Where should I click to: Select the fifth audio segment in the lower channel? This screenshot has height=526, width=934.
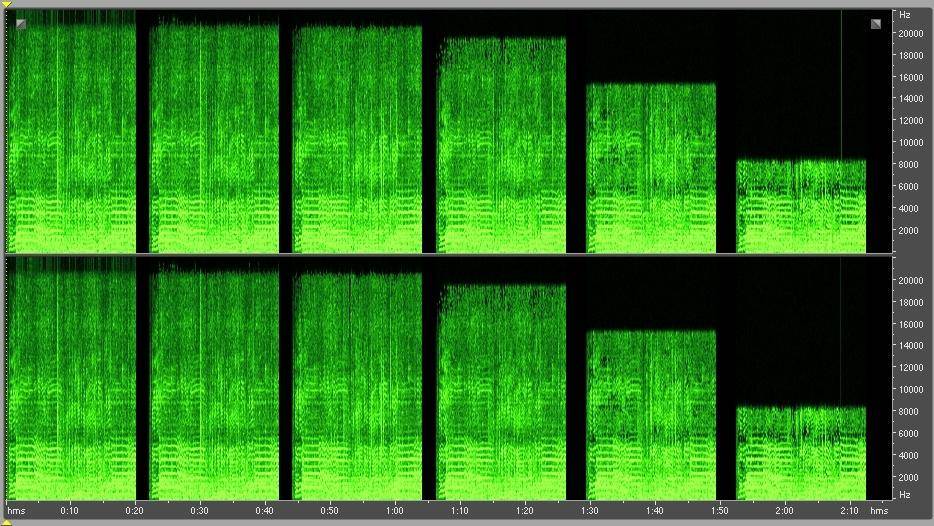point(651,415)
